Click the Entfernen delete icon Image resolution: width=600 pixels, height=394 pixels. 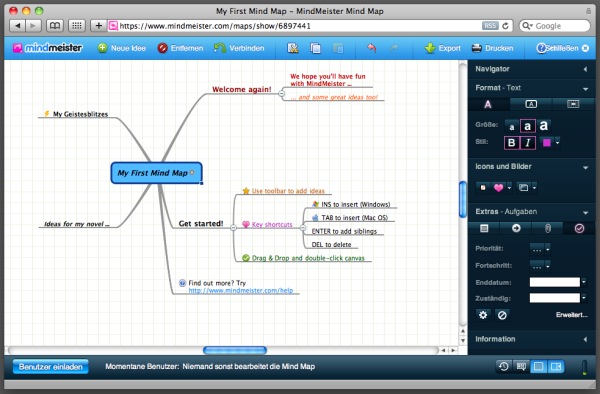click(x=163, y=48)
